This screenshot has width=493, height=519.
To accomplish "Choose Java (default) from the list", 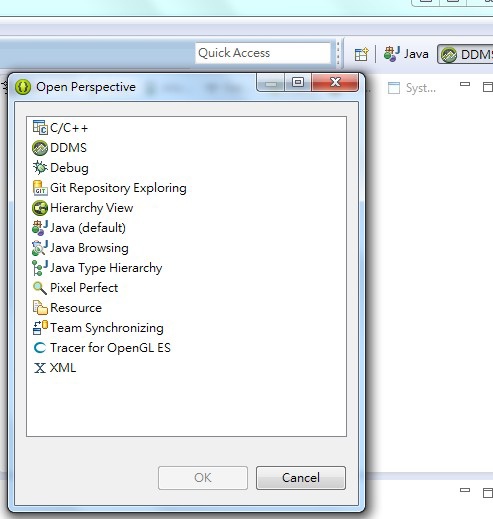I will (88, 228).
